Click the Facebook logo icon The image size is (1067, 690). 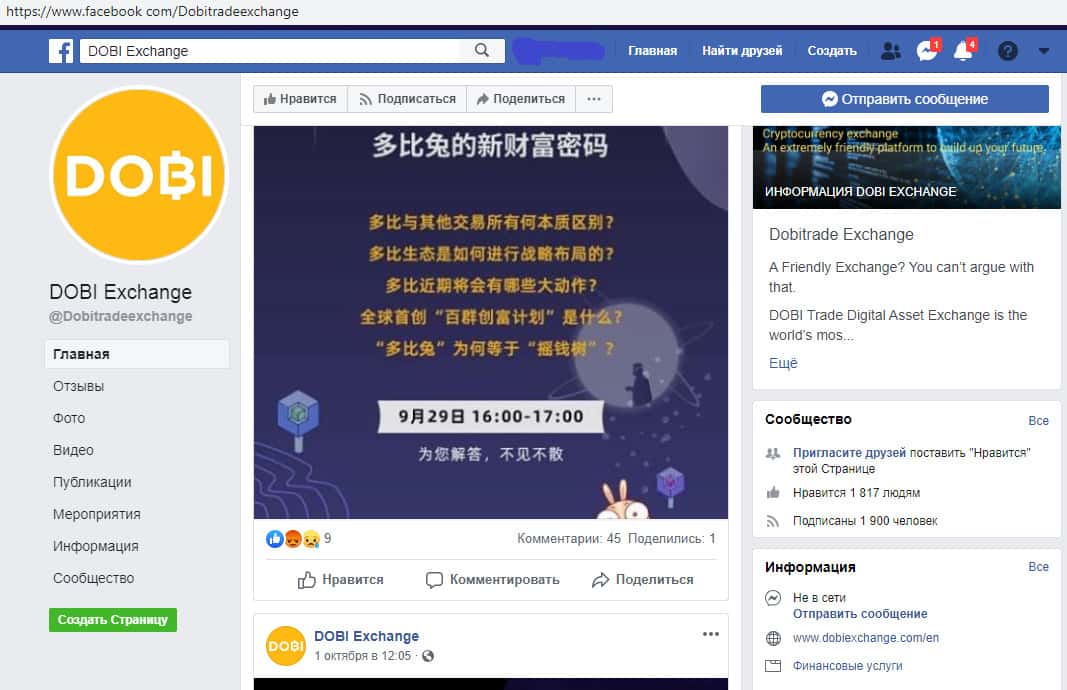61,51
